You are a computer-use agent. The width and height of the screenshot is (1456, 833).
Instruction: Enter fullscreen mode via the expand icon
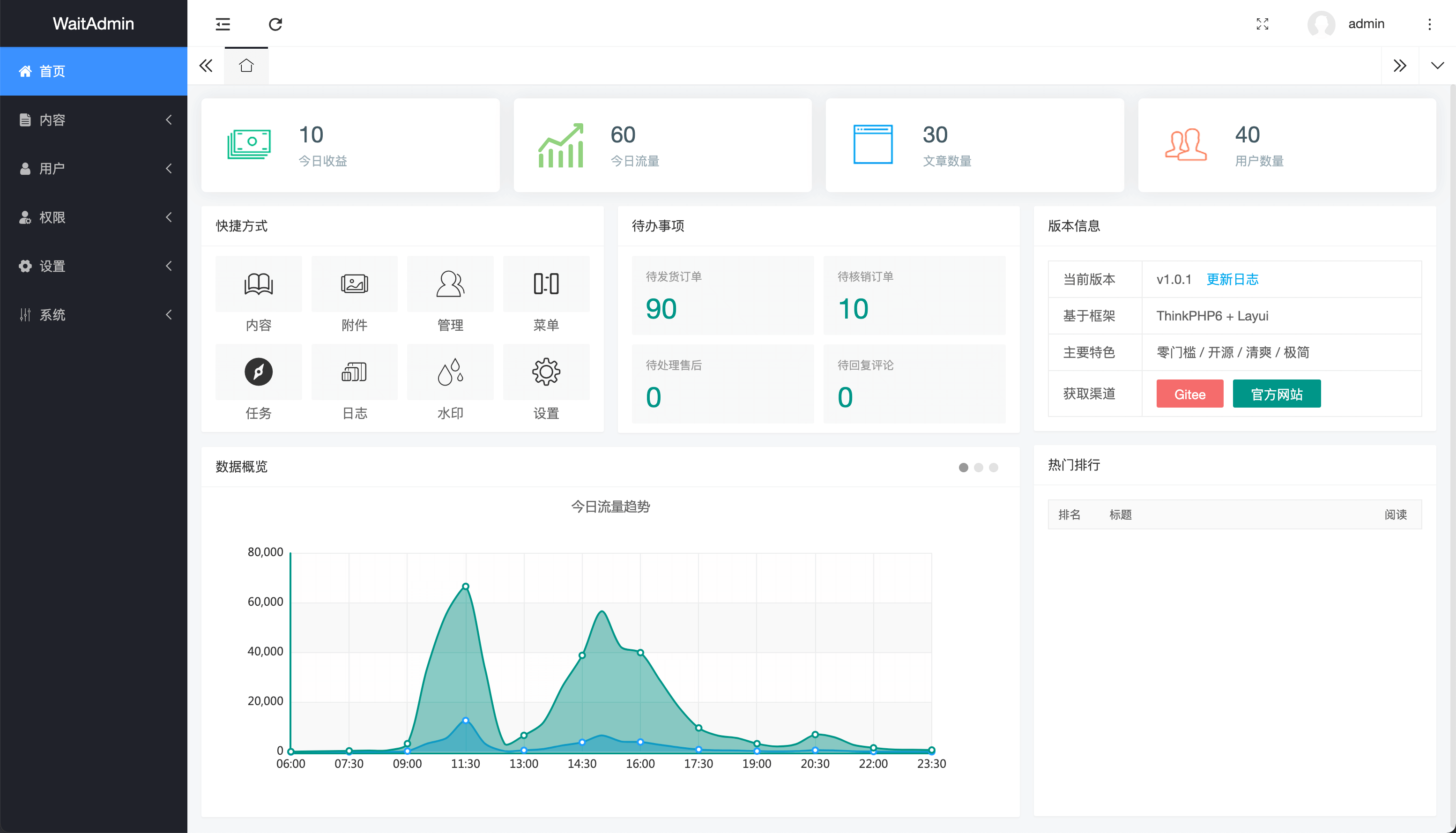[x=1263, y=24]
